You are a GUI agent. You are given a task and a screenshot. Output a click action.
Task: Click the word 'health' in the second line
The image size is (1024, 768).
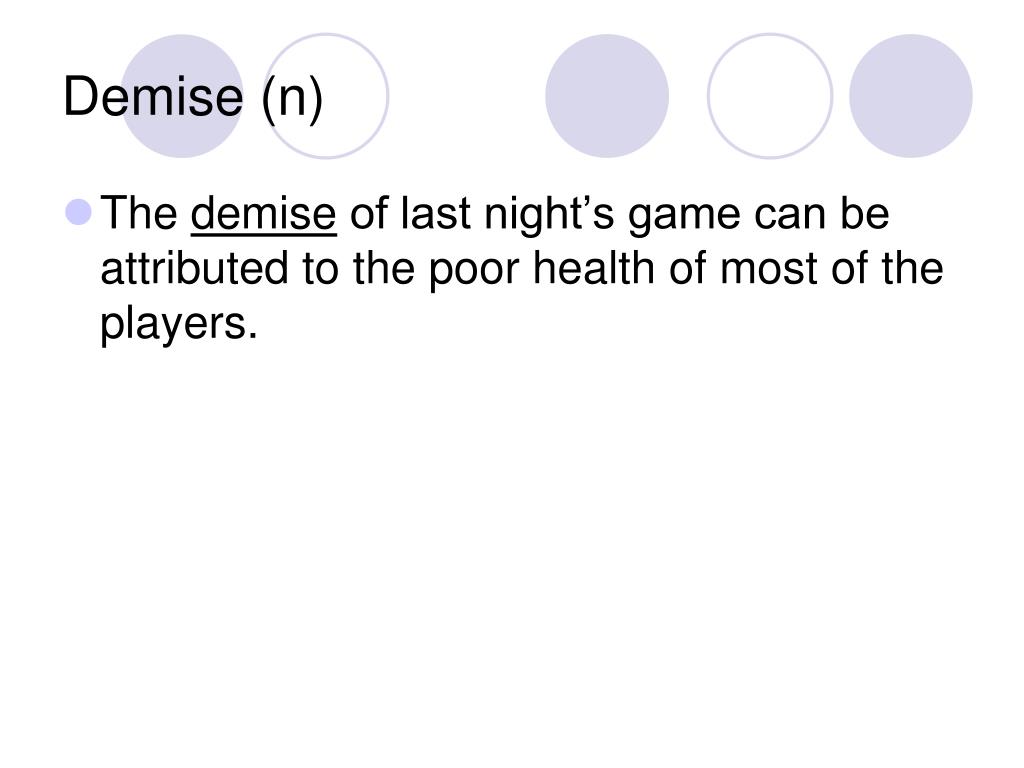click(594, 268)
